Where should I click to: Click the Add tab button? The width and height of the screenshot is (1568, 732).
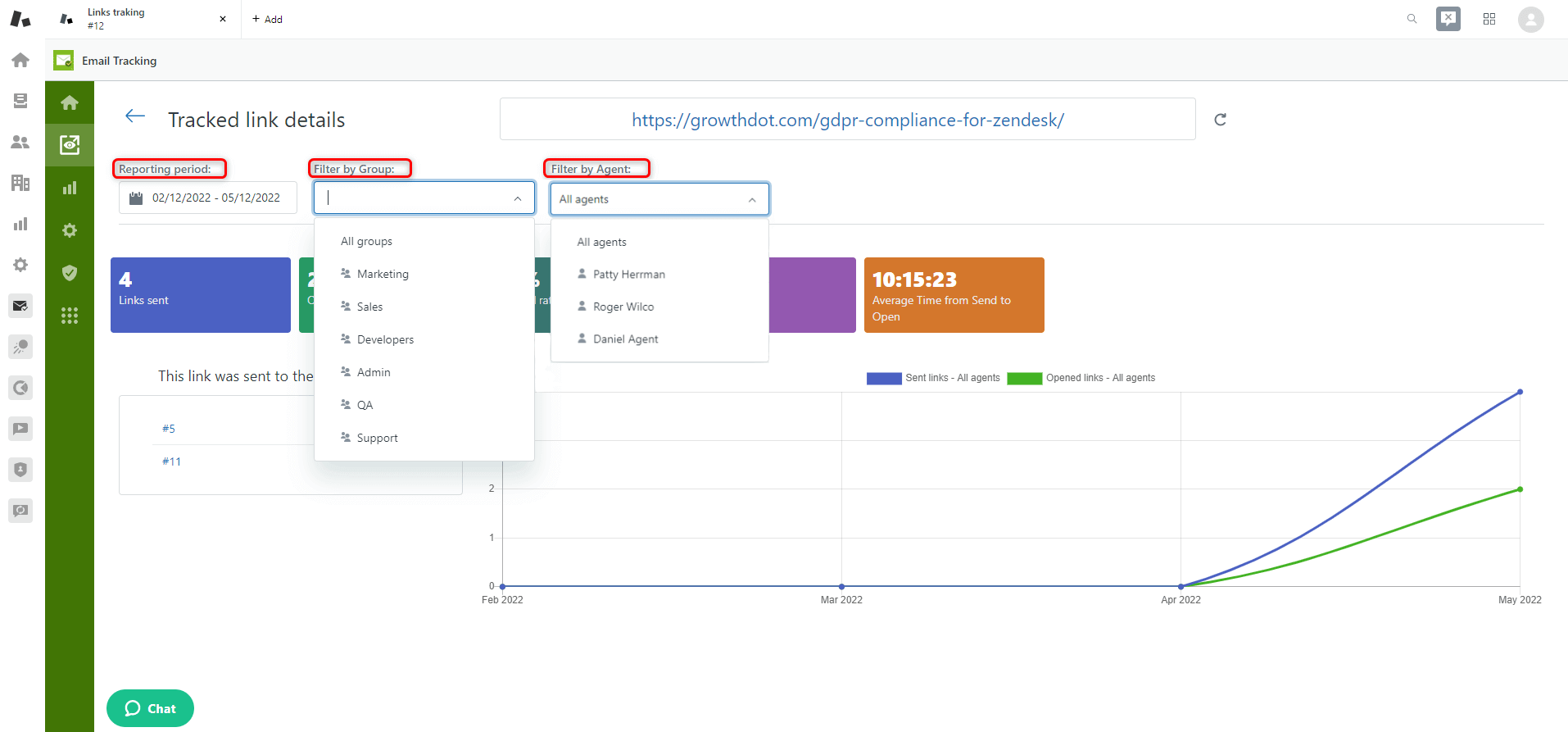pyautogui.click(x=267, y=19)
